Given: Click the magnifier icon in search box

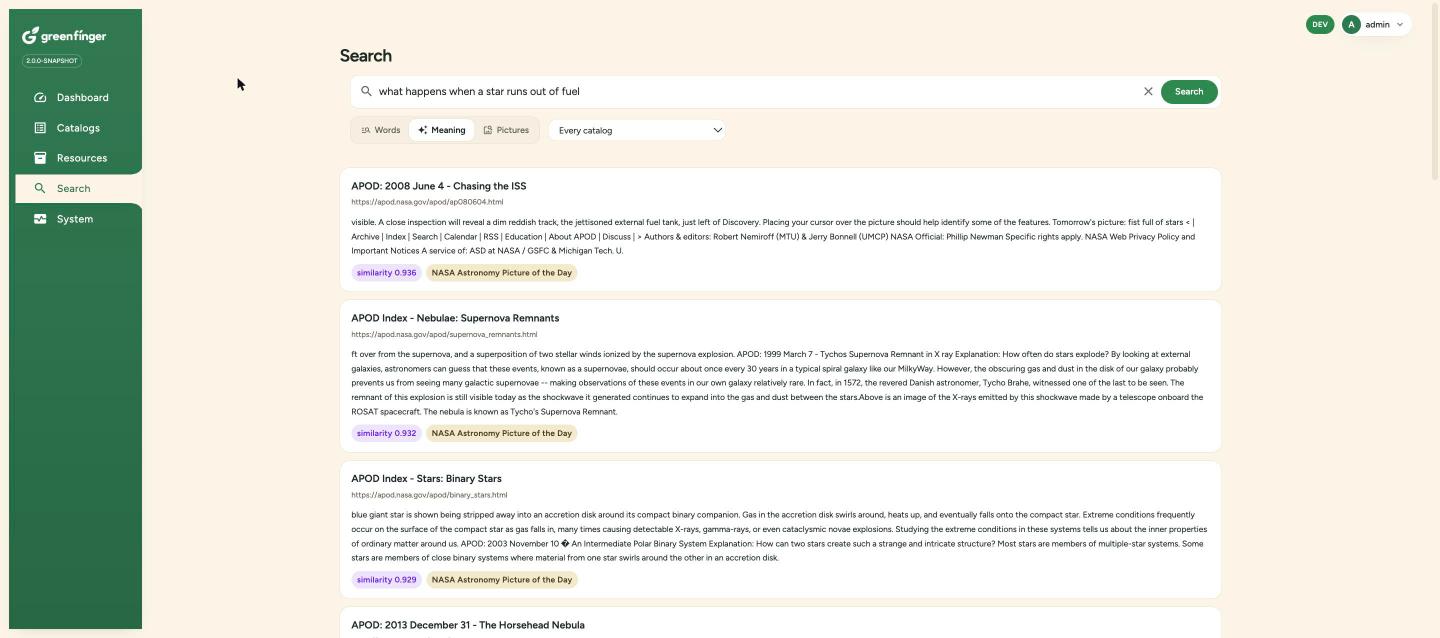Looking at the screenshot, I should 366,91.
